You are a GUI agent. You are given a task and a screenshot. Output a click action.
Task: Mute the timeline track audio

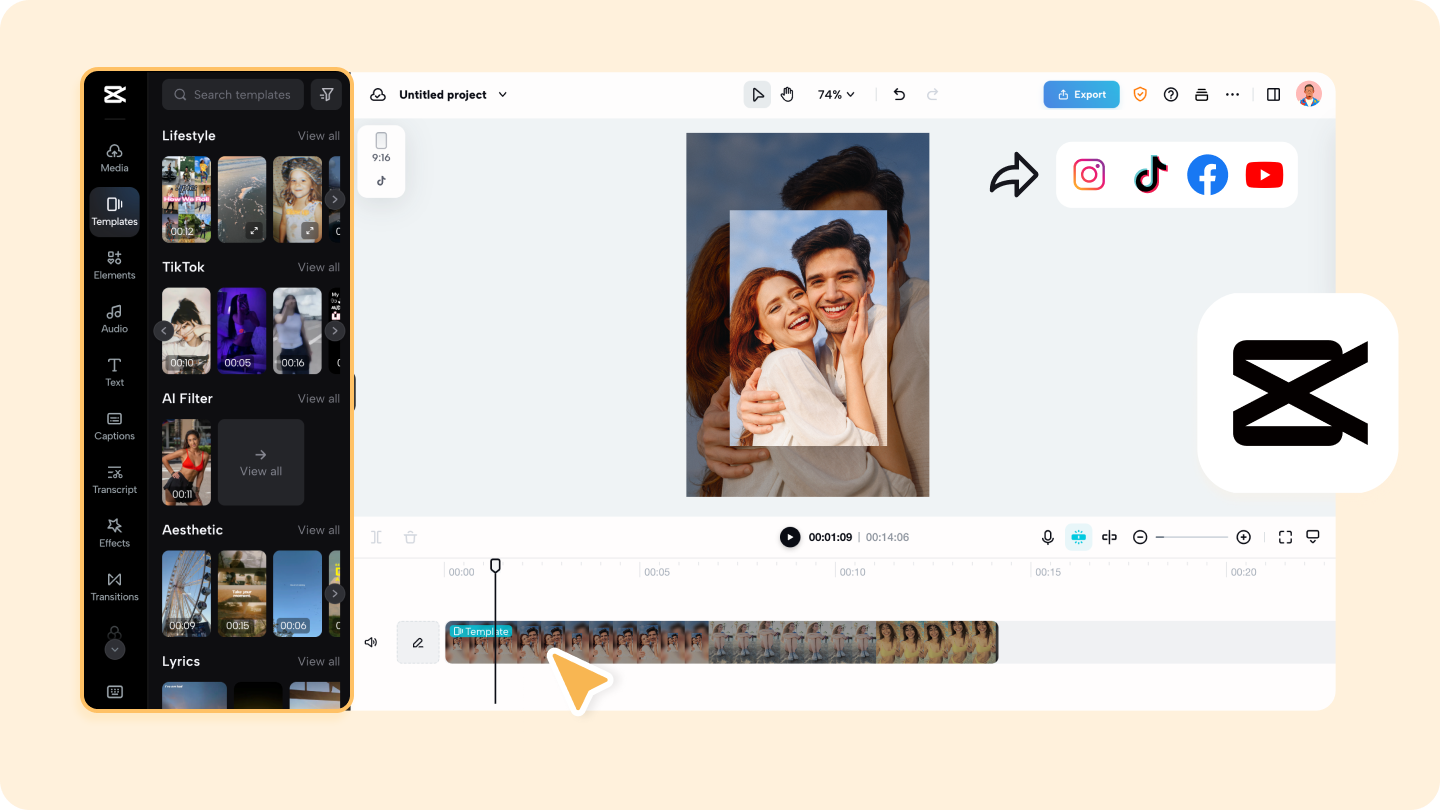coord(371,642)
